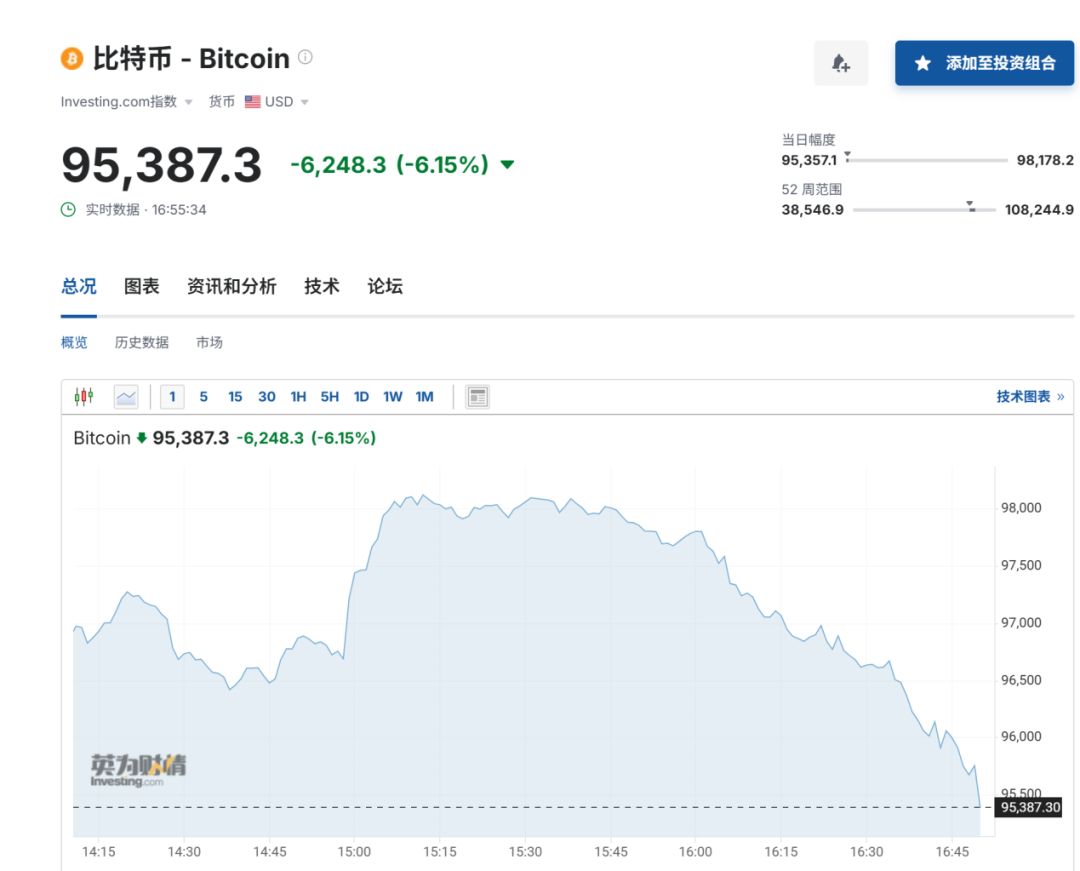Screen dimensions: 1080x871
Task: Select the area chart type icon
Action: (x=126, y=397)
